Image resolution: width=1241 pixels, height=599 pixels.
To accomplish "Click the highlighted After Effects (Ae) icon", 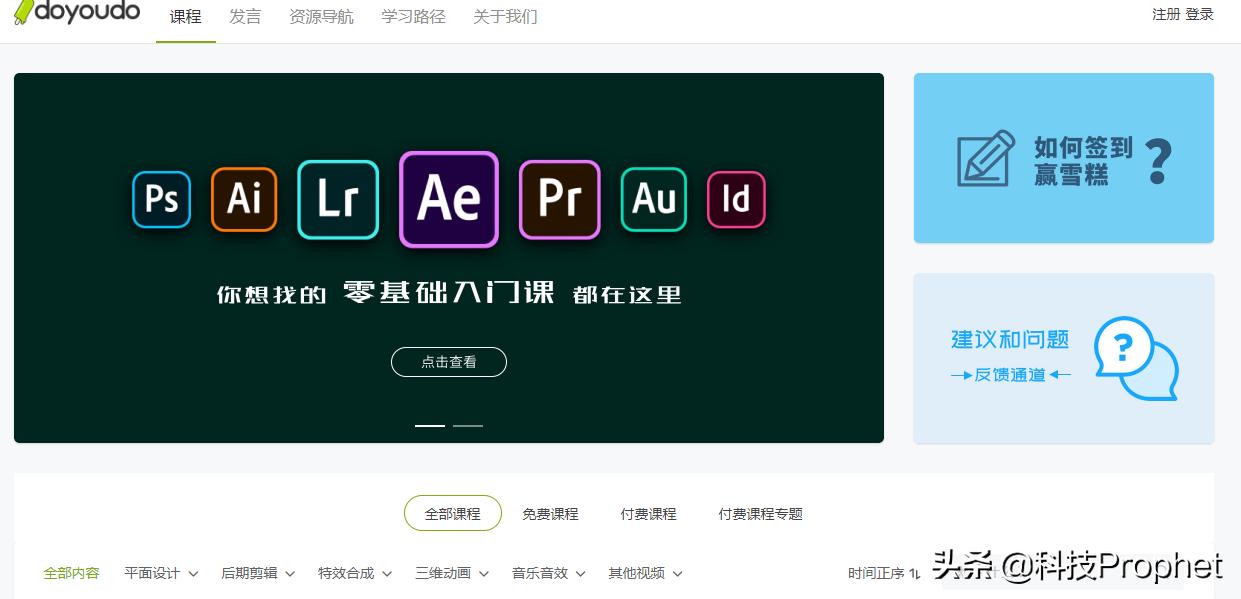I will pyautogui.click(x=448, y=199).
